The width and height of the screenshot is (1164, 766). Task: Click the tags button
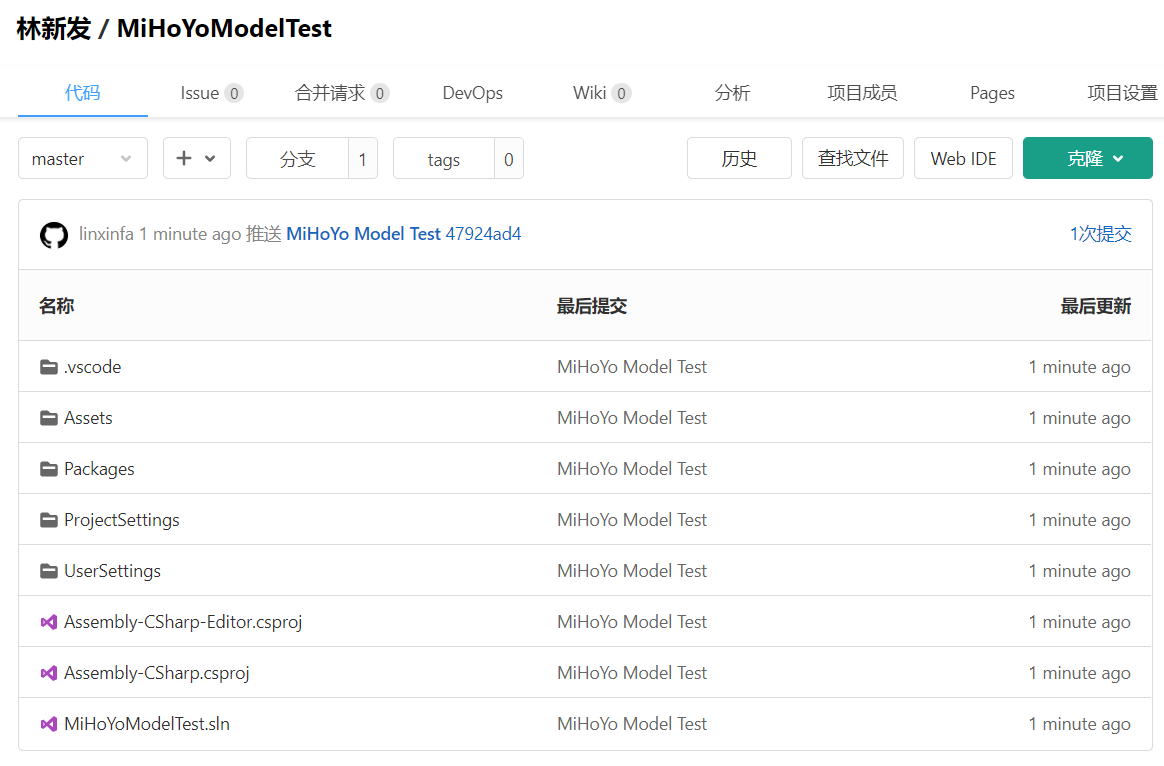444,158
